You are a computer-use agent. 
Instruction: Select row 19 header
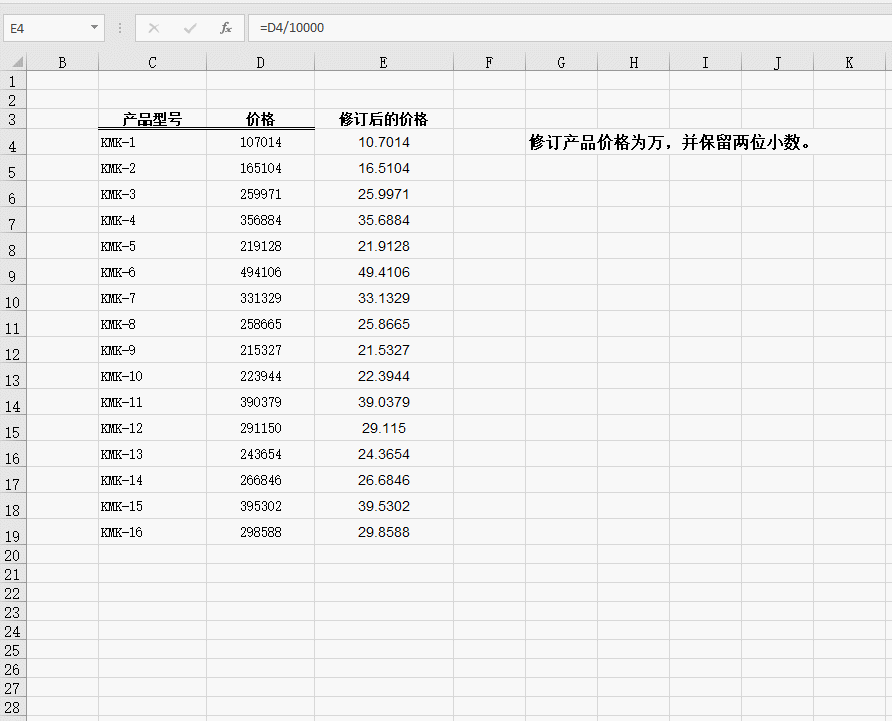click(12, 532)
